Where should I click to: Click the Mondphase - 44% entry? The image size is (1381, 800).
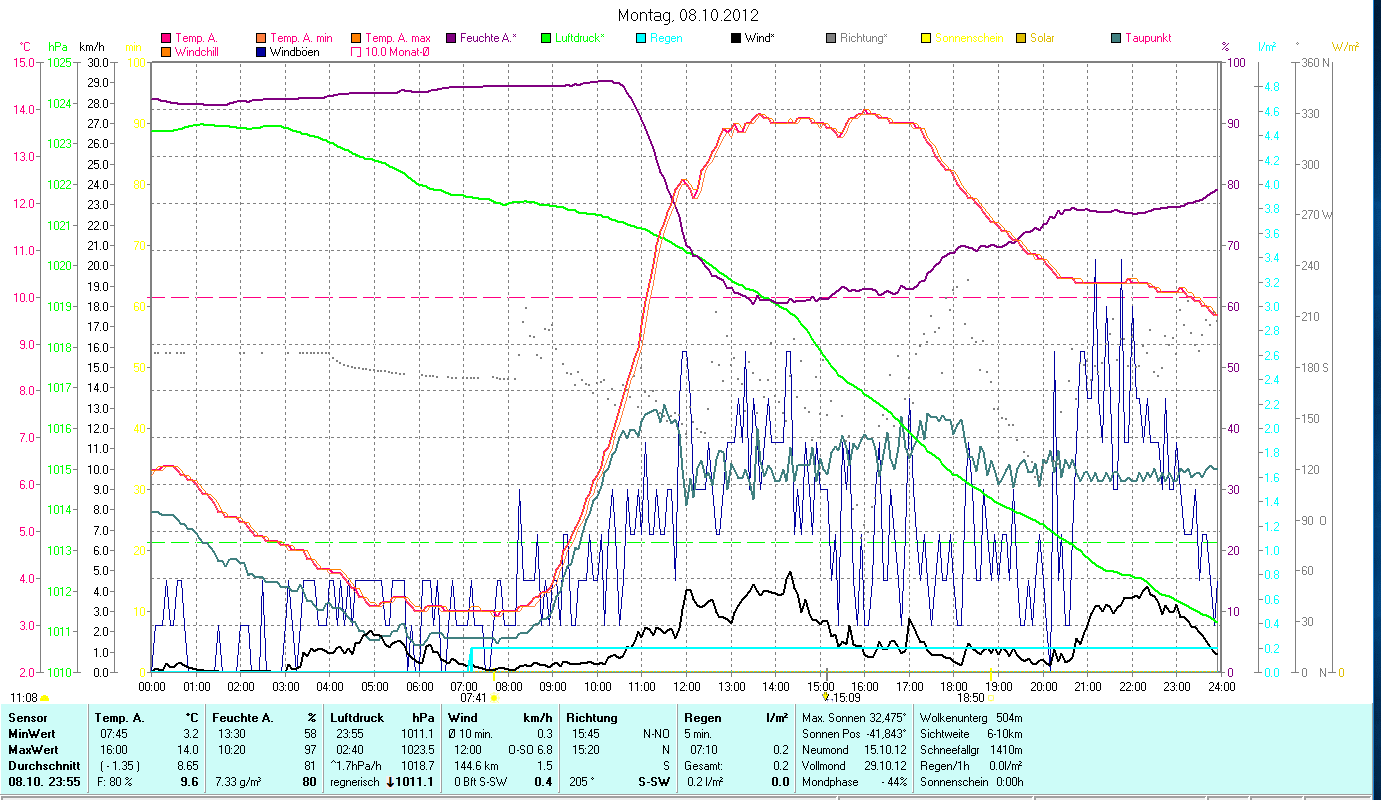[854, 782]
